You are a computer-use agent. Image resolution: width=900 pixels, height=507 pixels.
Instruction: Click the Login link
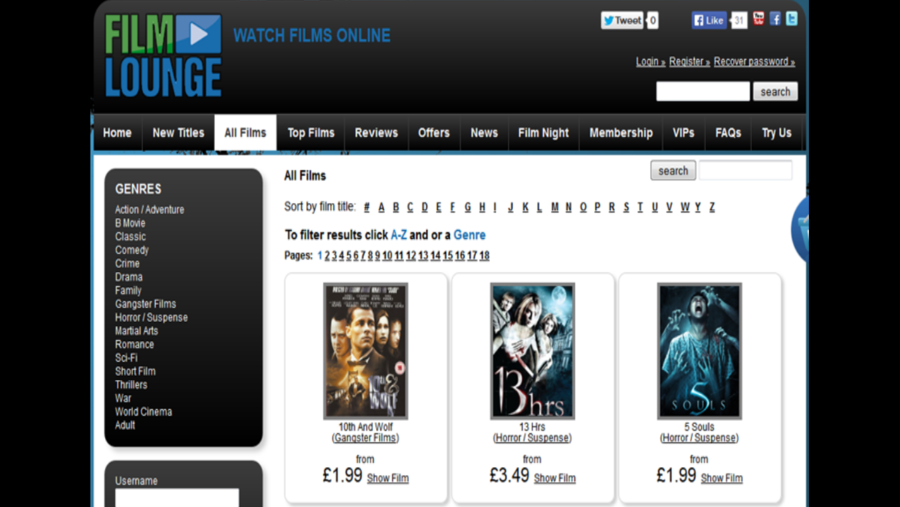pos(650,61)
